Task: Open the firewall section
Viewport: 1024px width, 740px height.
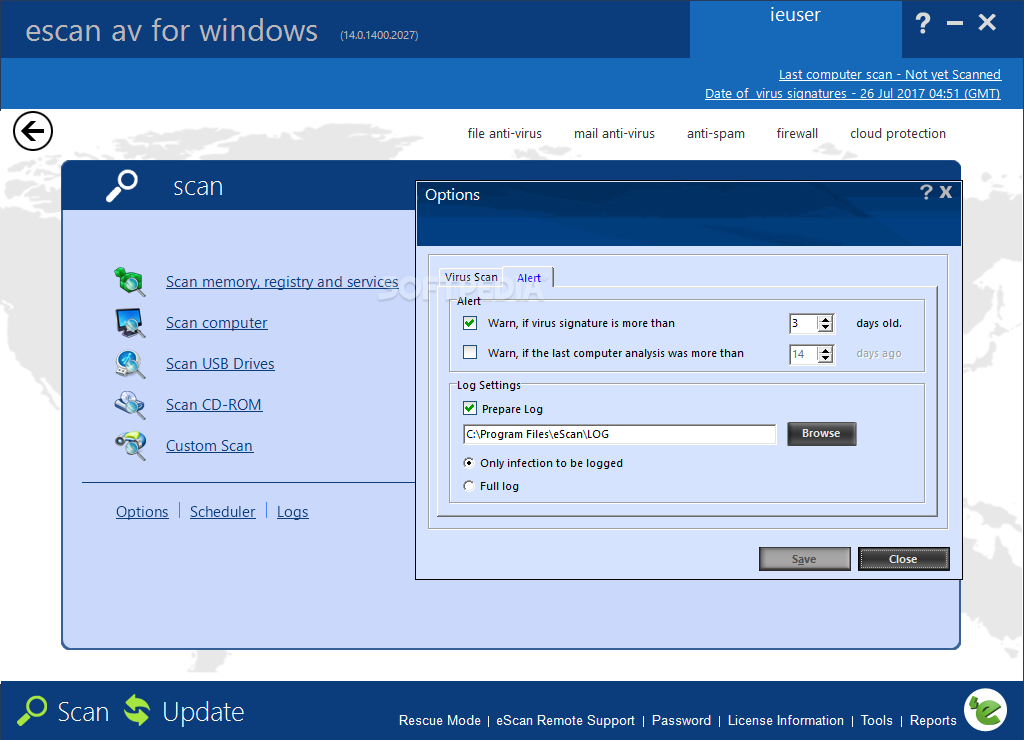Action: tap(797, 133)
